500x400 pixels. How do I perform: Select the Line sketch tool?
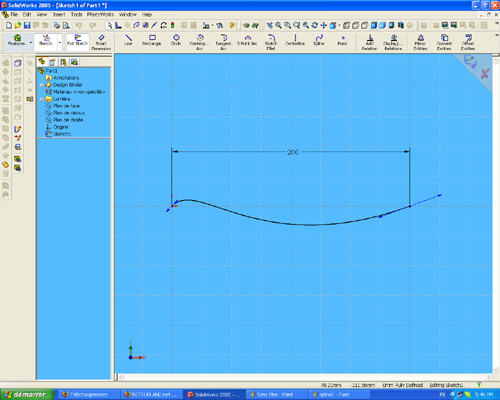[x=128, y=40]
